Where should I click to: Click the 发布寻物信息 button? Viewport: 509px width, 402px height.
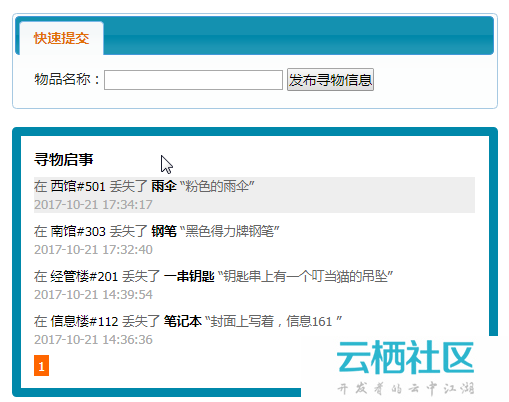pyautogui.click(x=330, y=80)
